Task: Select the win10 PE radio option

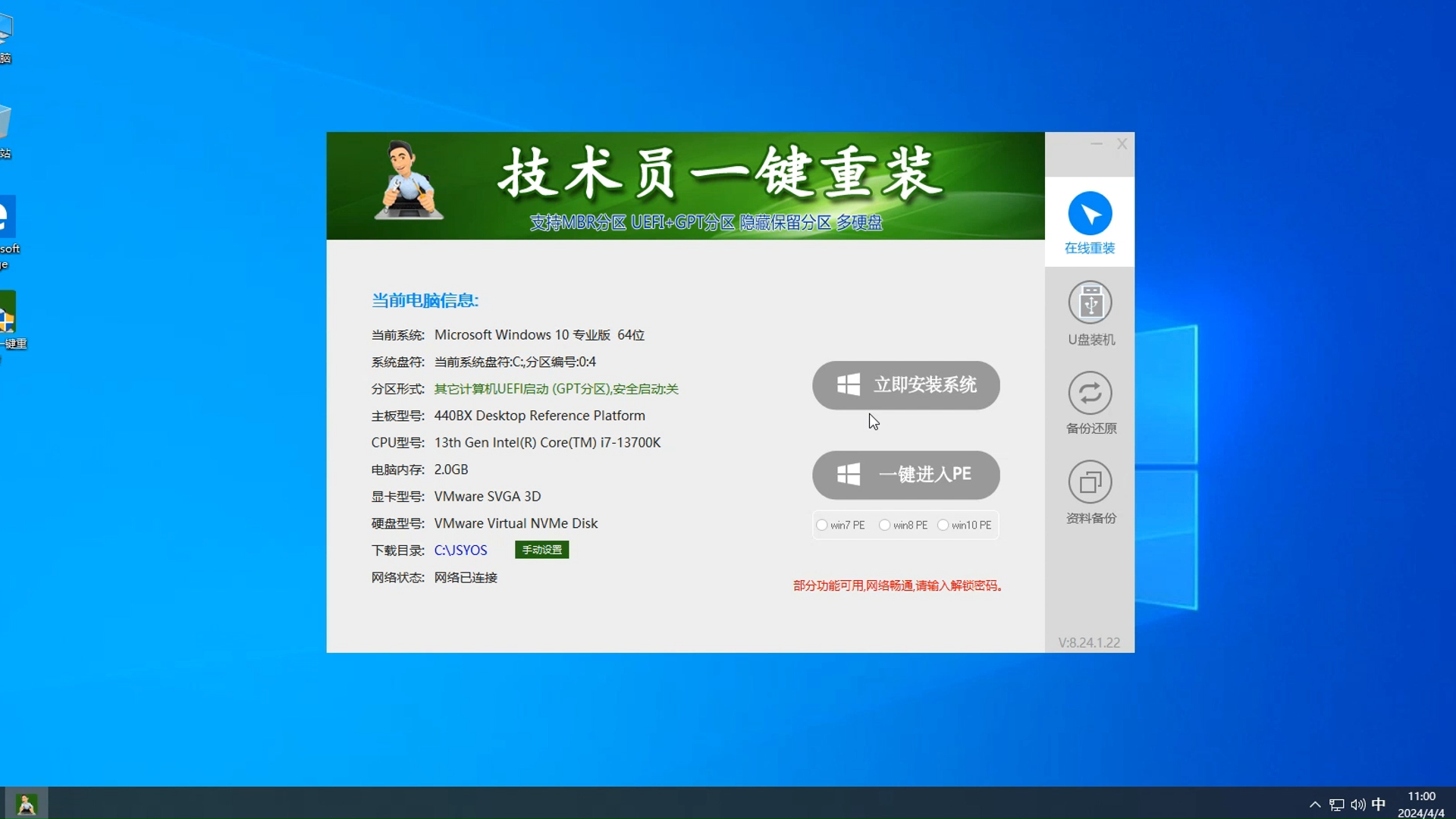Action: 965,525
